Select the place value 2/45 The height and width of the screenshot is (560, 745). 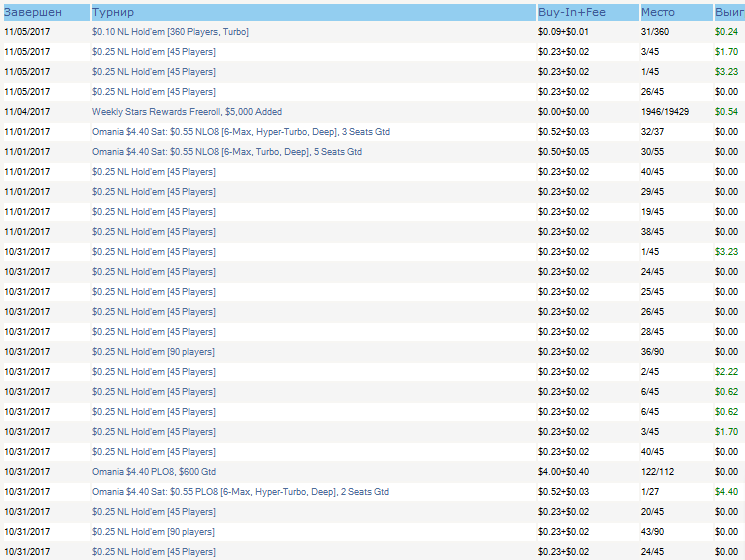click(x=649, y=372)
